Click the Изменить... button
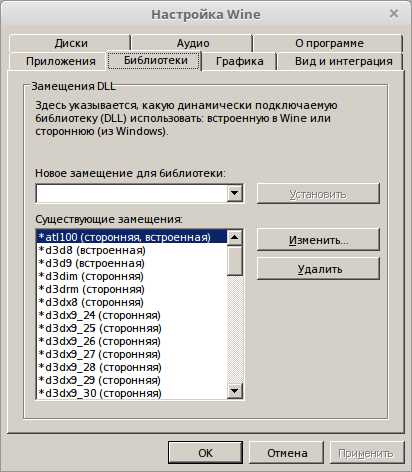Viewport: 412px width, 472px height. pyautogui.click(x=318, y=240)
